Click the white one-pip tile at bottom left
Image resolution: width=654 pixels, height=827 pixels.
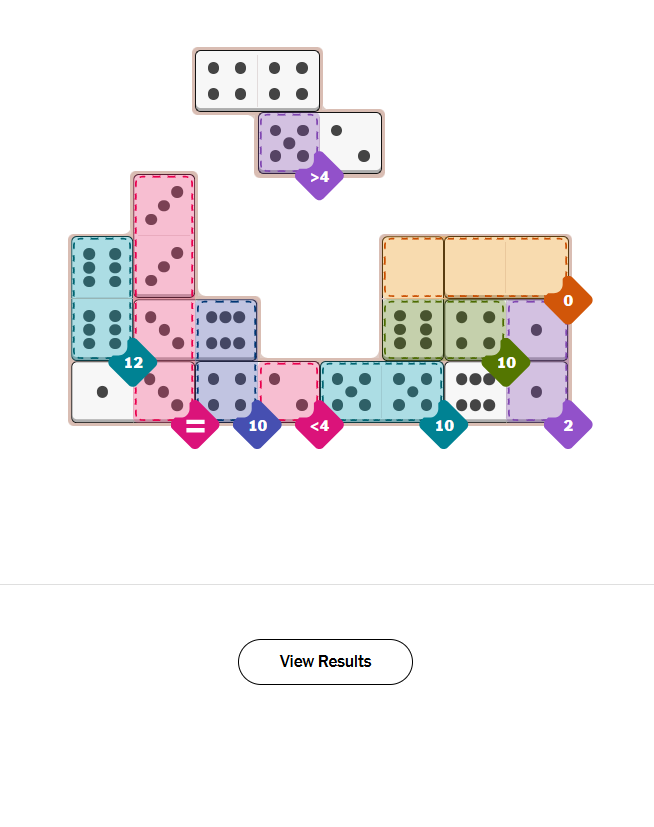point(102,391)
